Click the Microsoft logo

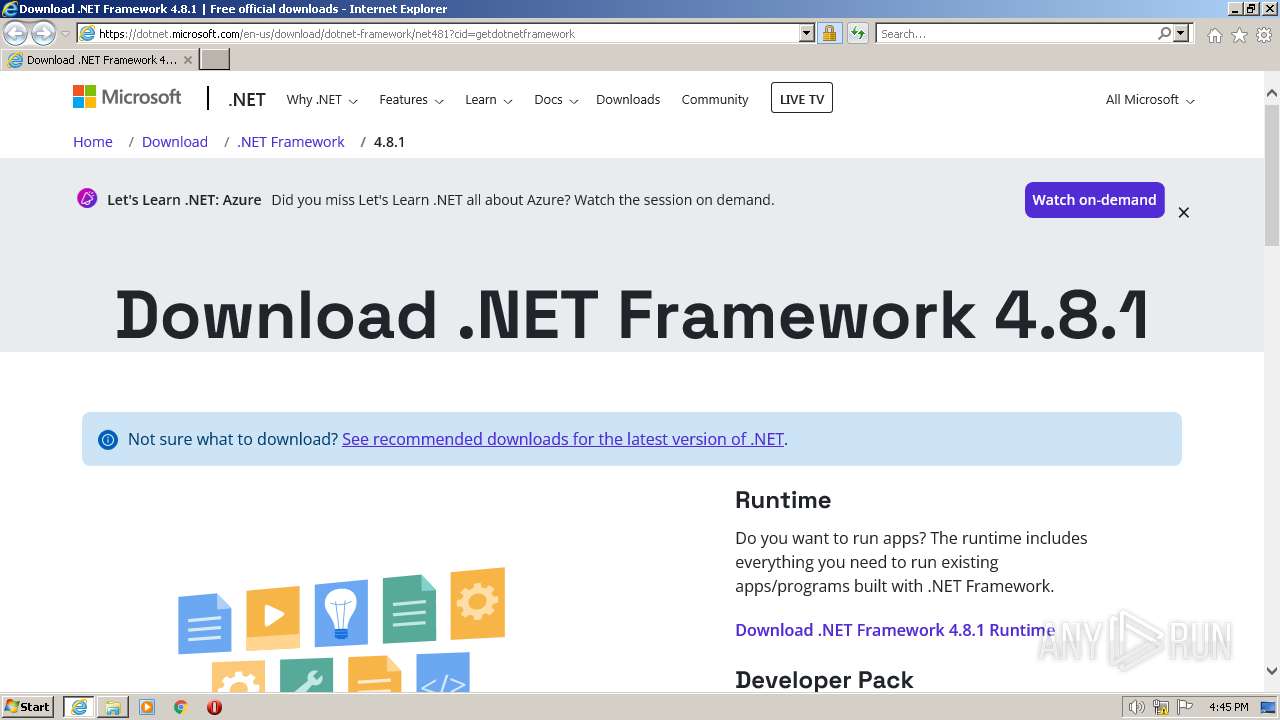click(127, 97)
